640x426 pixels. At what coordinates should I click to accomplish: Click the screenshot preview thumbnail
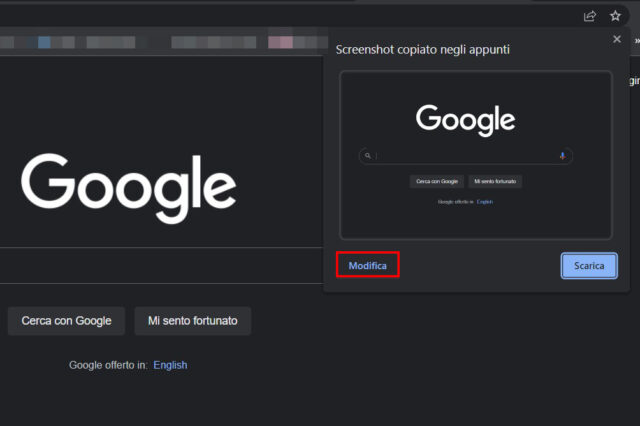(x=476, y=155)
